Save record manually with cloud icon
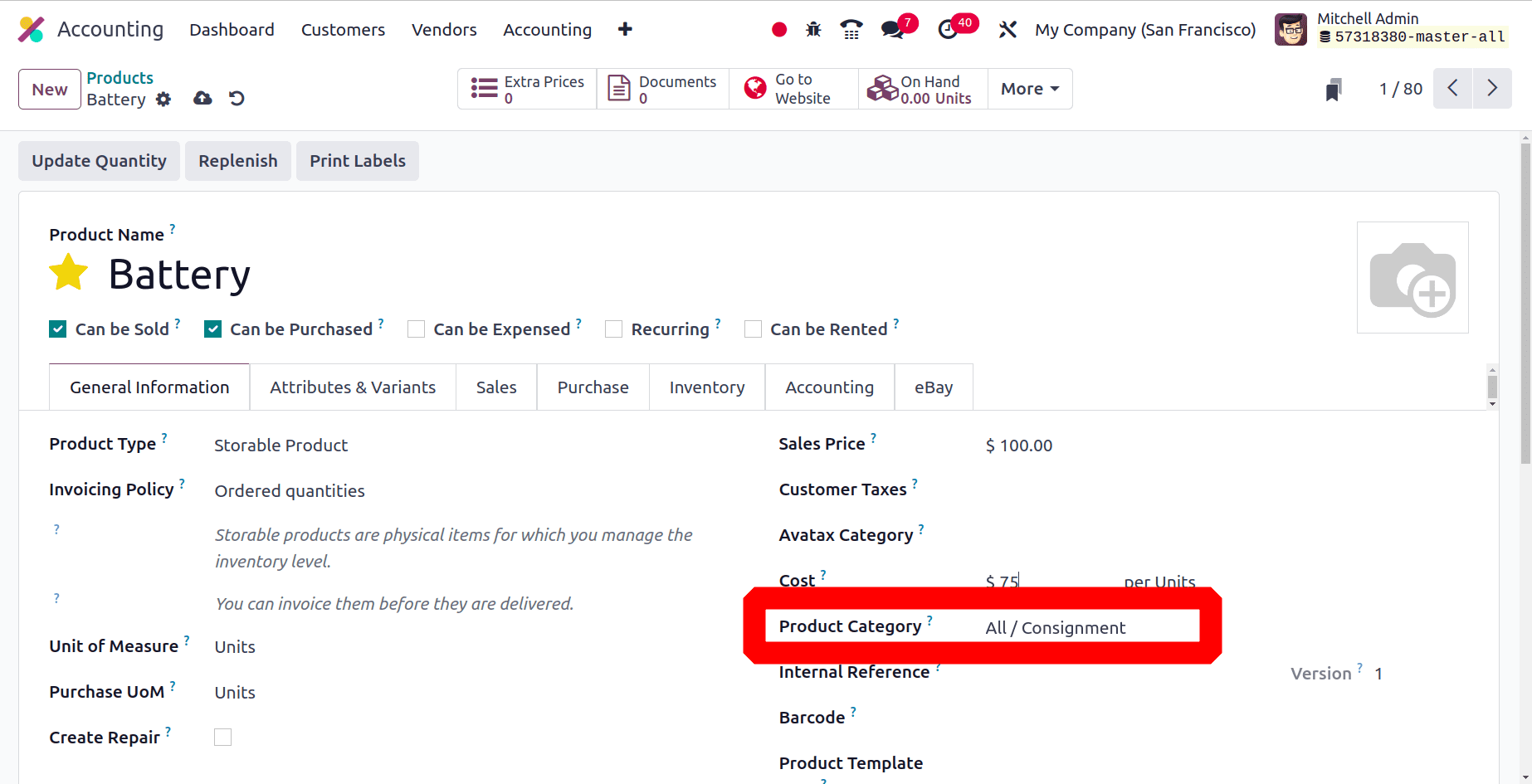Screen dimensions: 1532x784 tap(202, 99)
